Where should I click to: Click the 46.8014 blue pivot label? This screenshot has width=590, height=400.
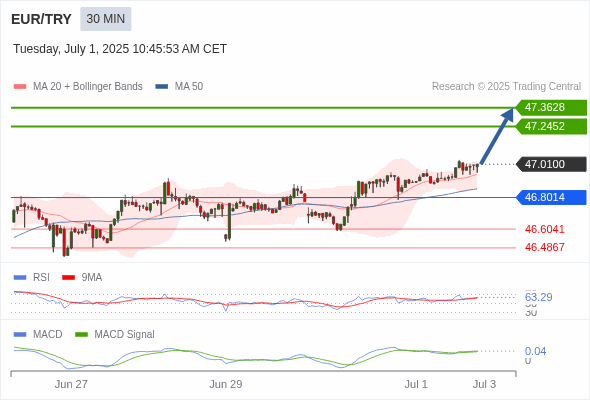click(551, 197)
